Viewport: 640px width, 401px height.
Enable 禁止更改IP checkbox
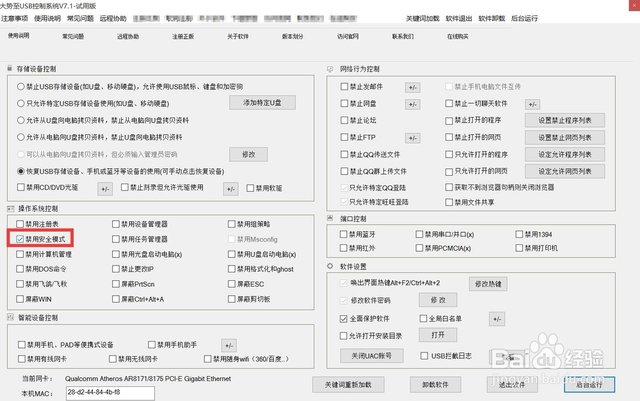pyautogui.click(x=116, y=269)
